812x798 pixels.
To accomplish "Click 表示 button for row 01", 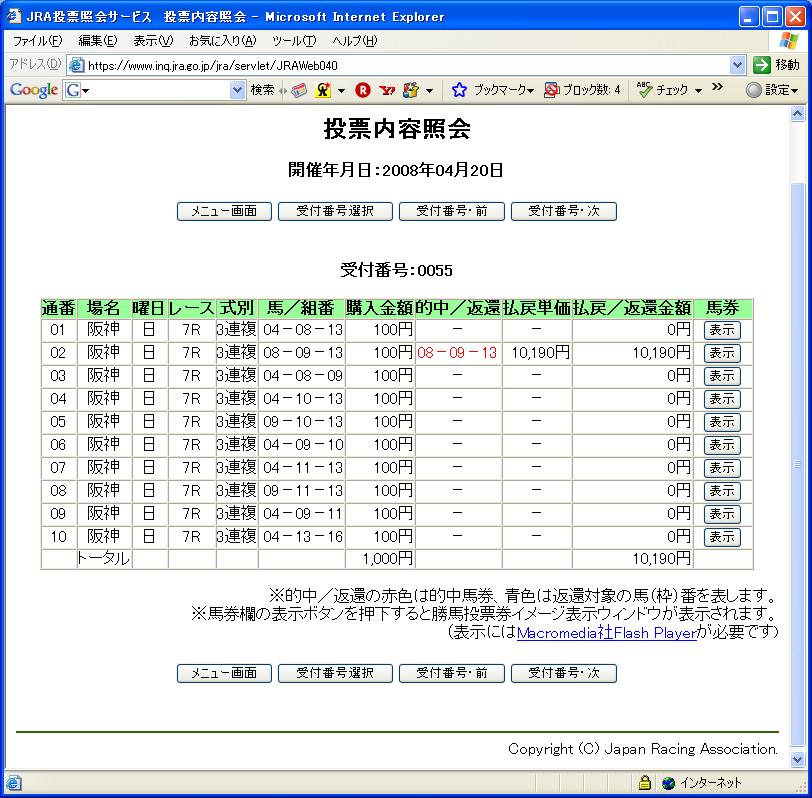I will (722, 330).
